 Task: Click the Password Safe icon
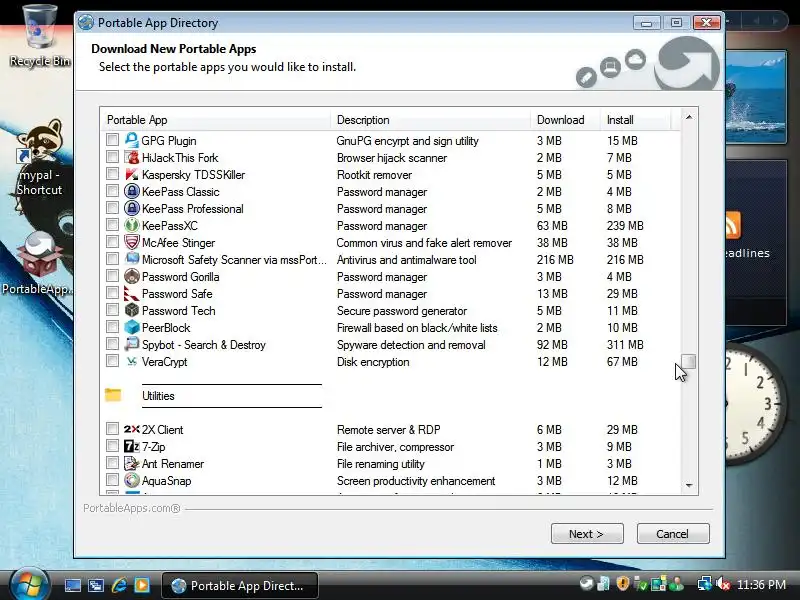pyautogui.click(x=132, y=293)
